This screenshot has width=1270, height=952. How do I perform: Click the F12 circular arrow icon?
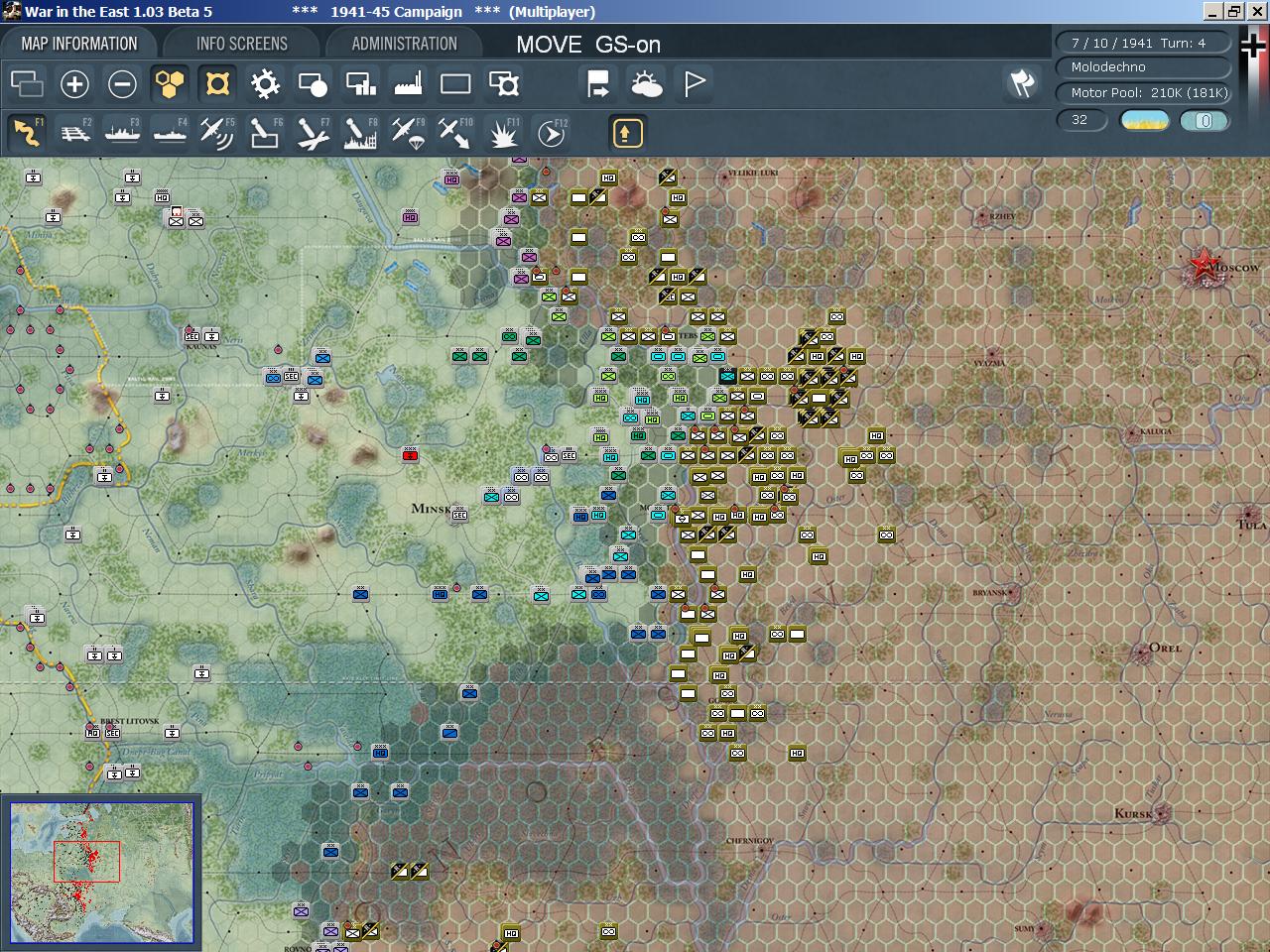tap(552, 132)
